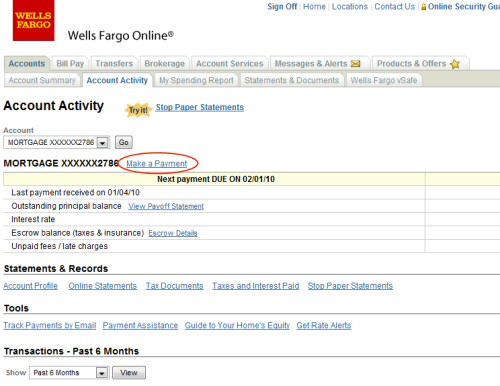
Task: Open the Escrow Details link
Action: [173, 233]
